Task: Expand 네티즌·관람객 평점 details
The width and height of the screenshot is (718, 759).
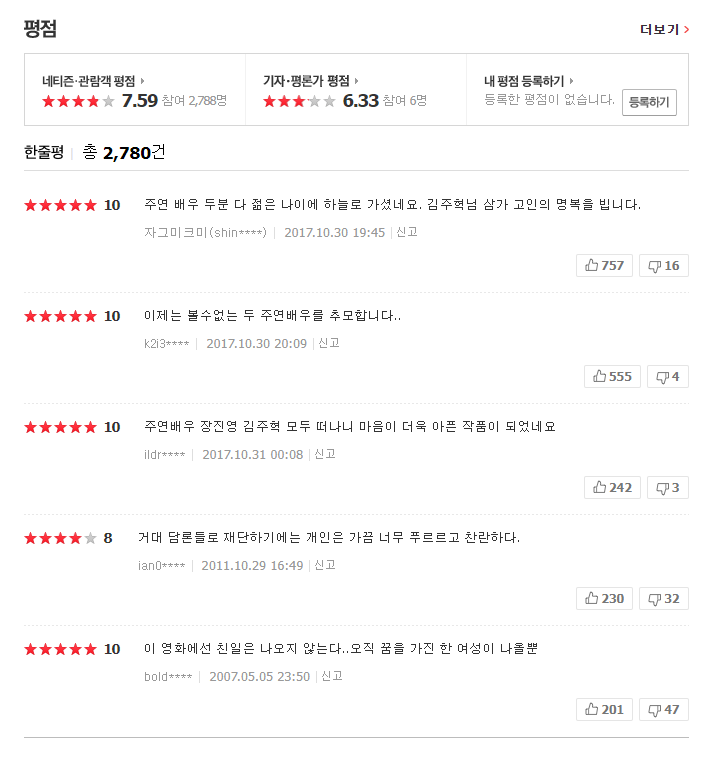Action: [x=94, y=81]
